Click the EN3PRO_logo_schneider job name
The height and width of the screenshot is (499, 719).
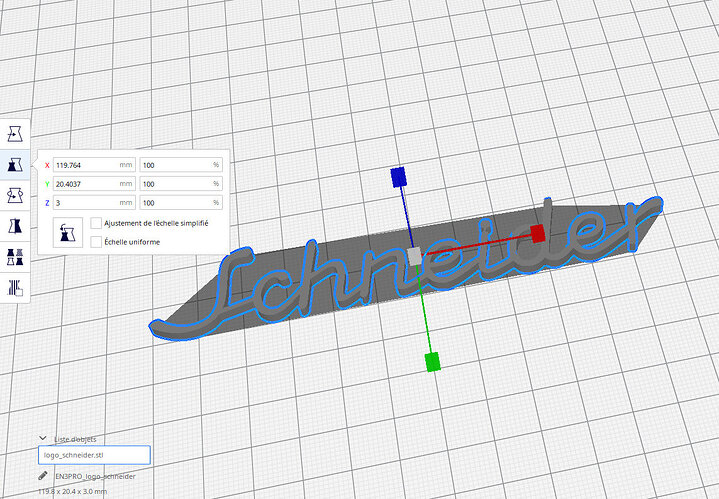tap(95, 476)
